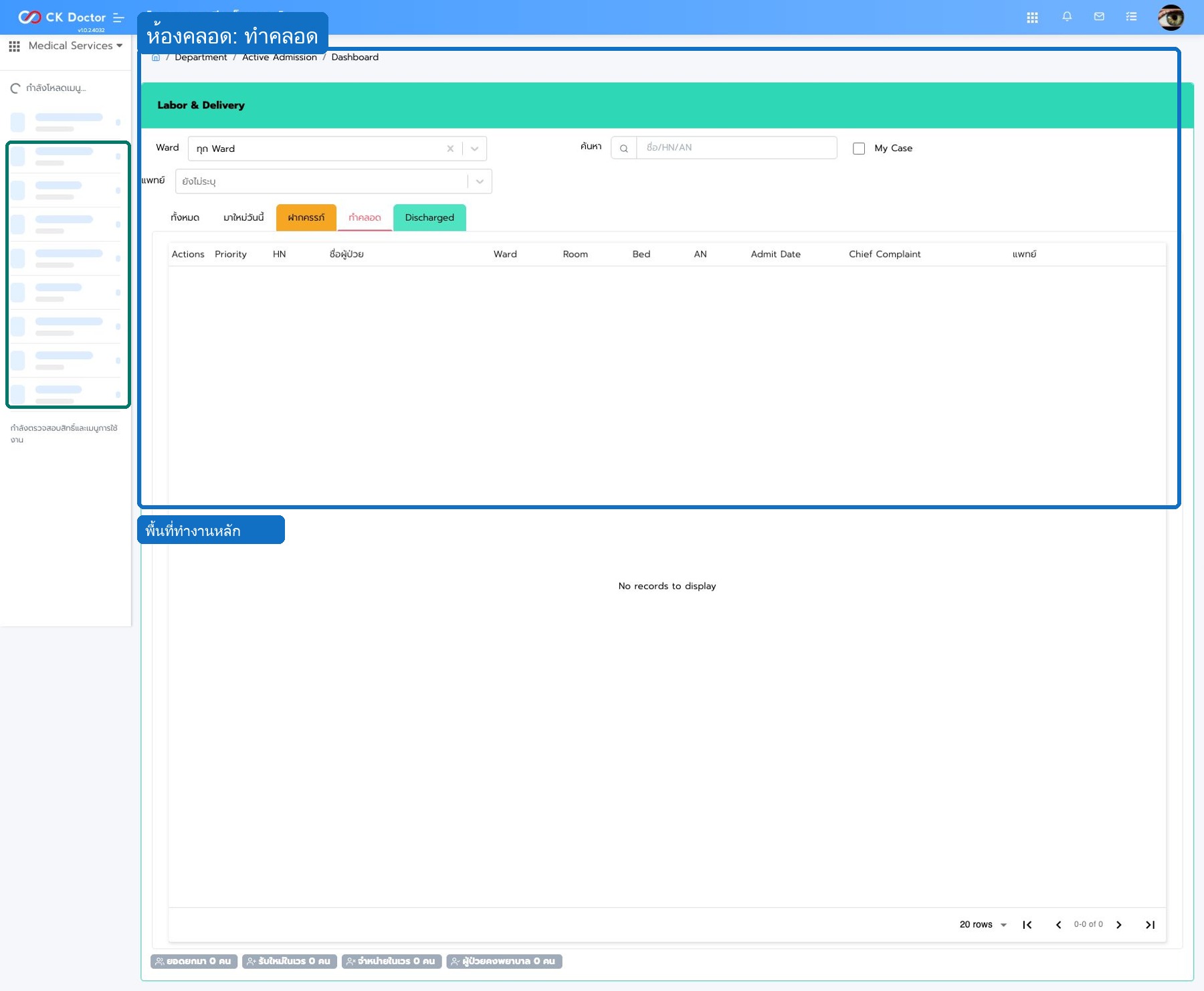Go to previous page of table
This screenshot has width=1204, height=991.
[x=1058, y=925]
